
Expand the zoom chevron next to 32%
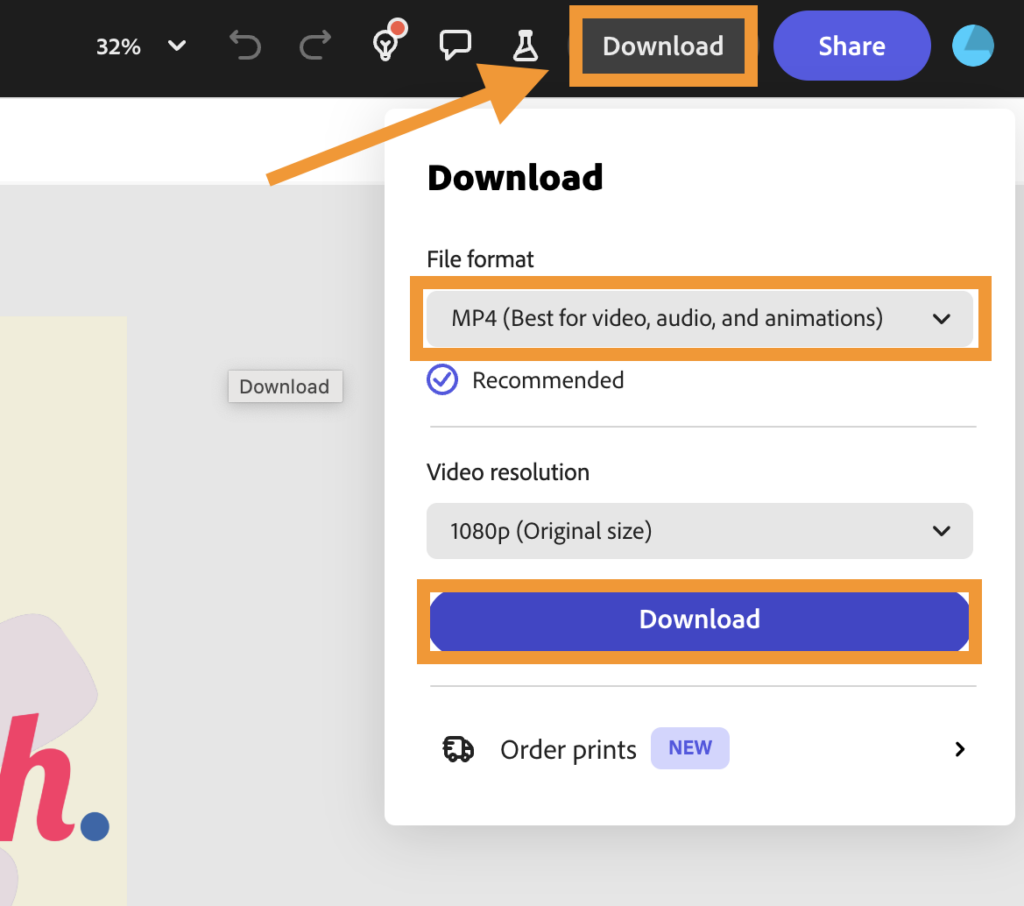tap(177, 46)
